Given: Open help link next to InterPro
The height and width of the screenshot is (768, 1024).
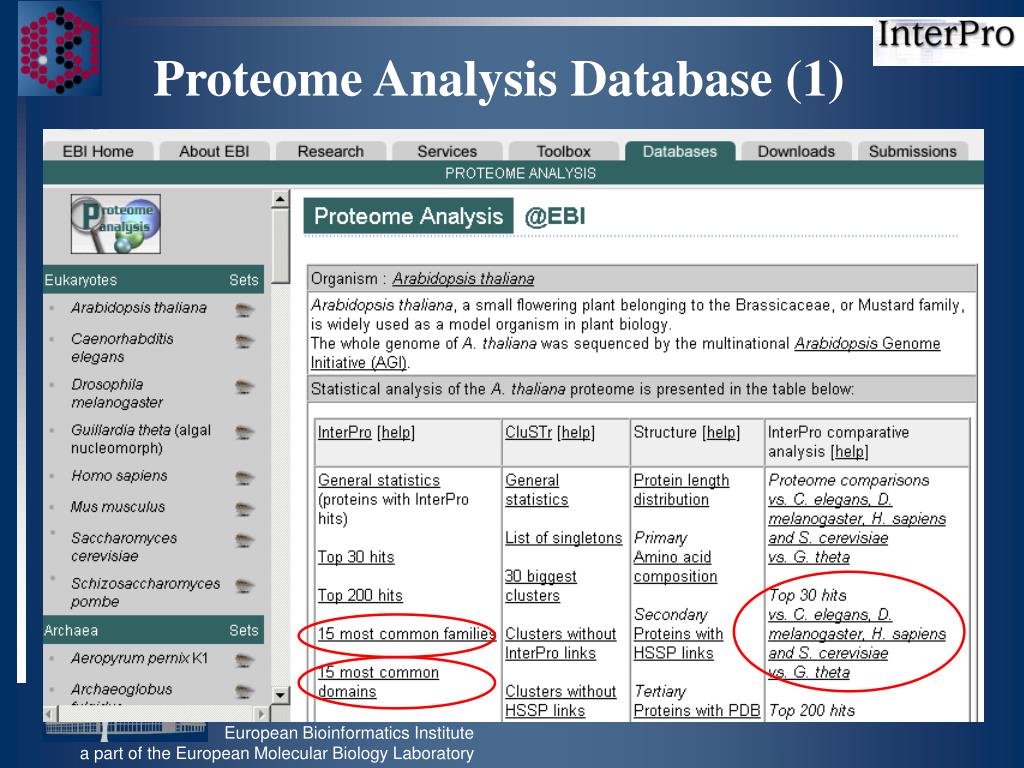Looking at the screenshot, I should click(396, 432).
